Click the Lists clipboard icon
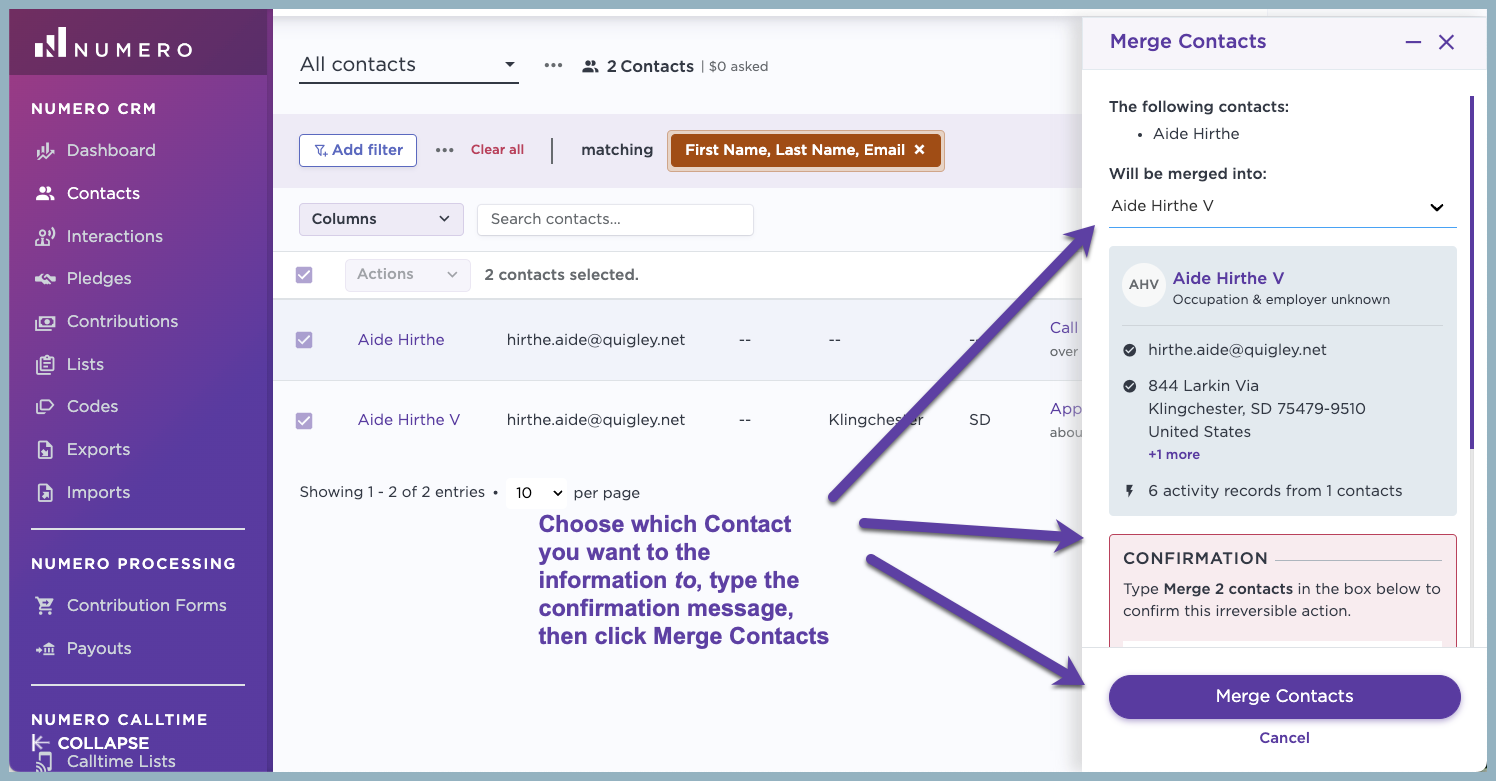The width and height of the screenshot is (1496, 781). tap(45, 365)
